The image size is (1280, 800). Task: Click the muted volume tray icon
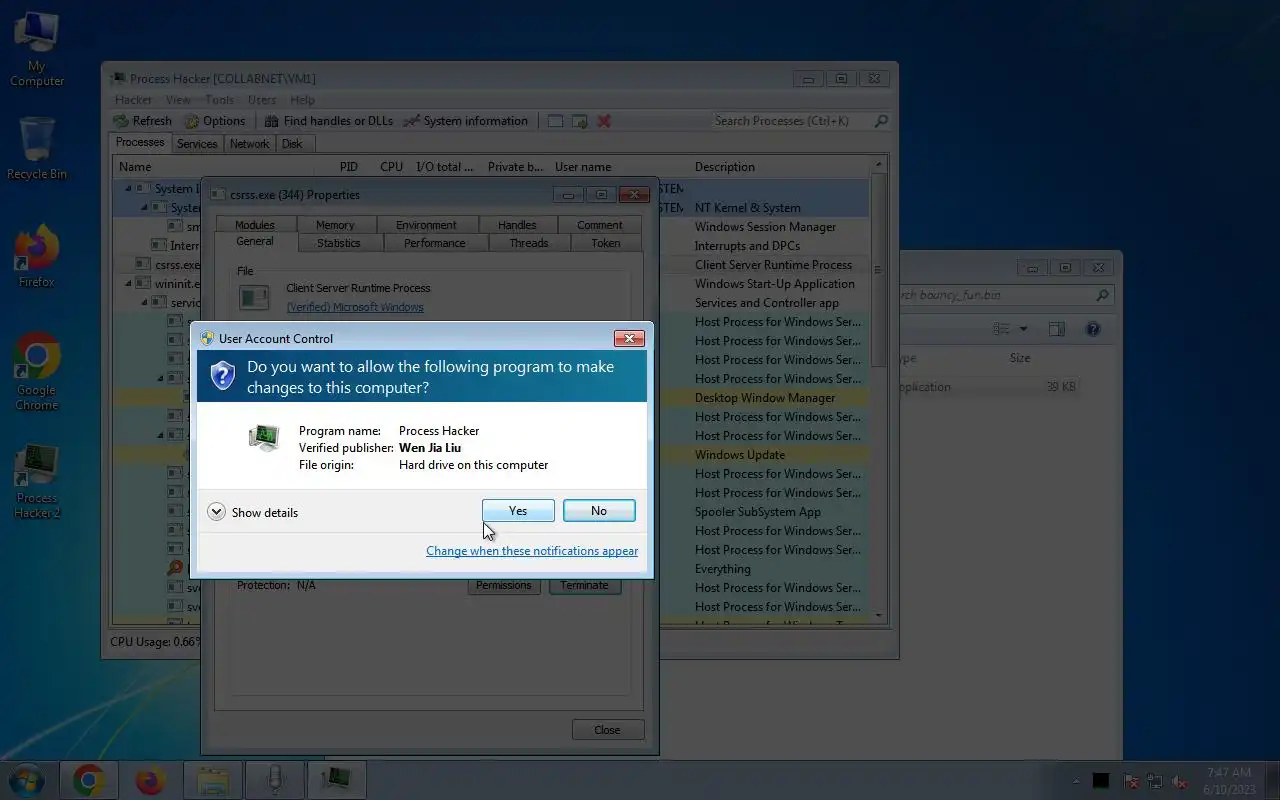[x=1180, y=781]
